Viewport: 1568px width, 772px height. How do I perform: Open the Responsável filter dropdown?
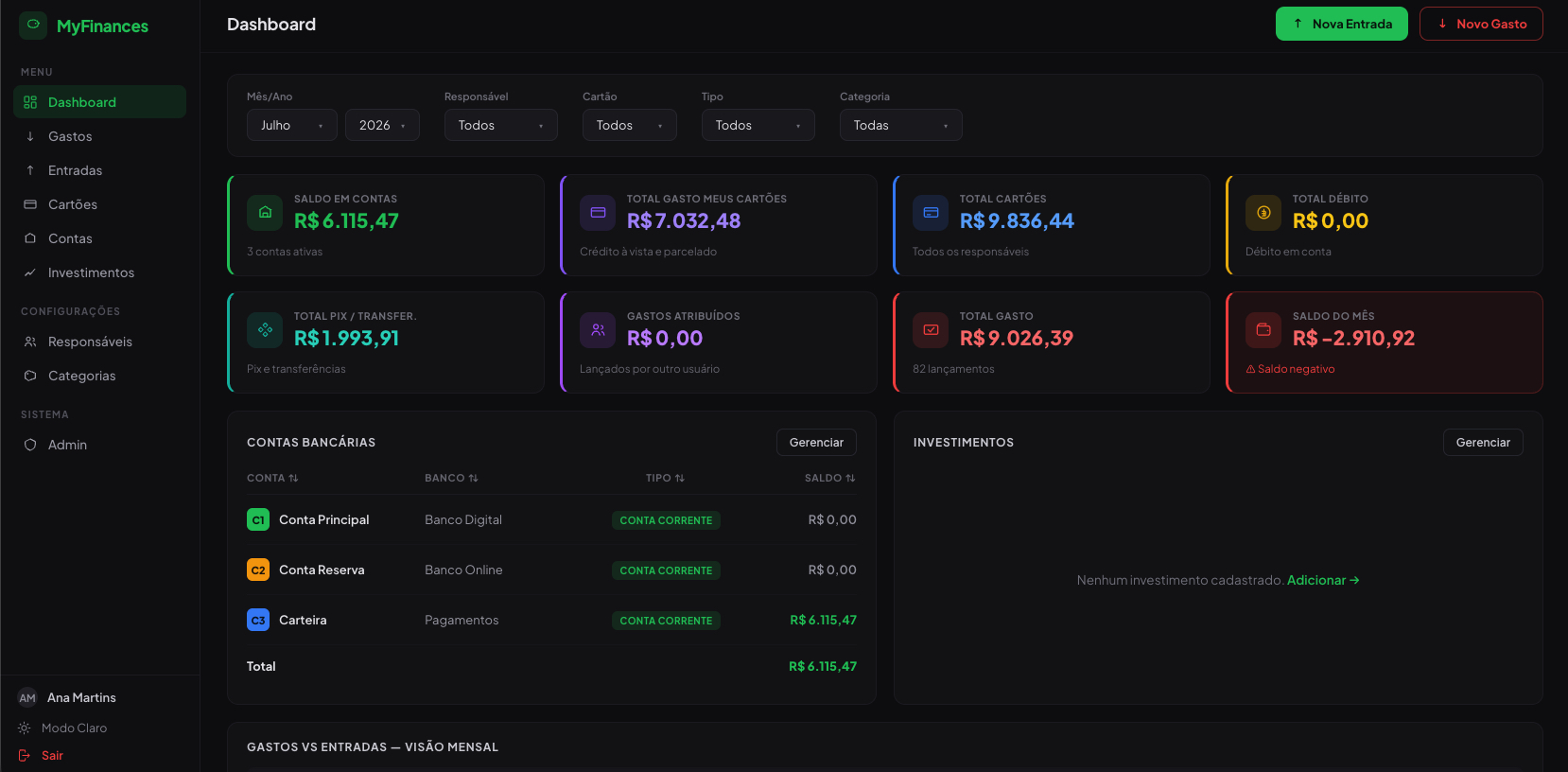(x=501, y=125)
